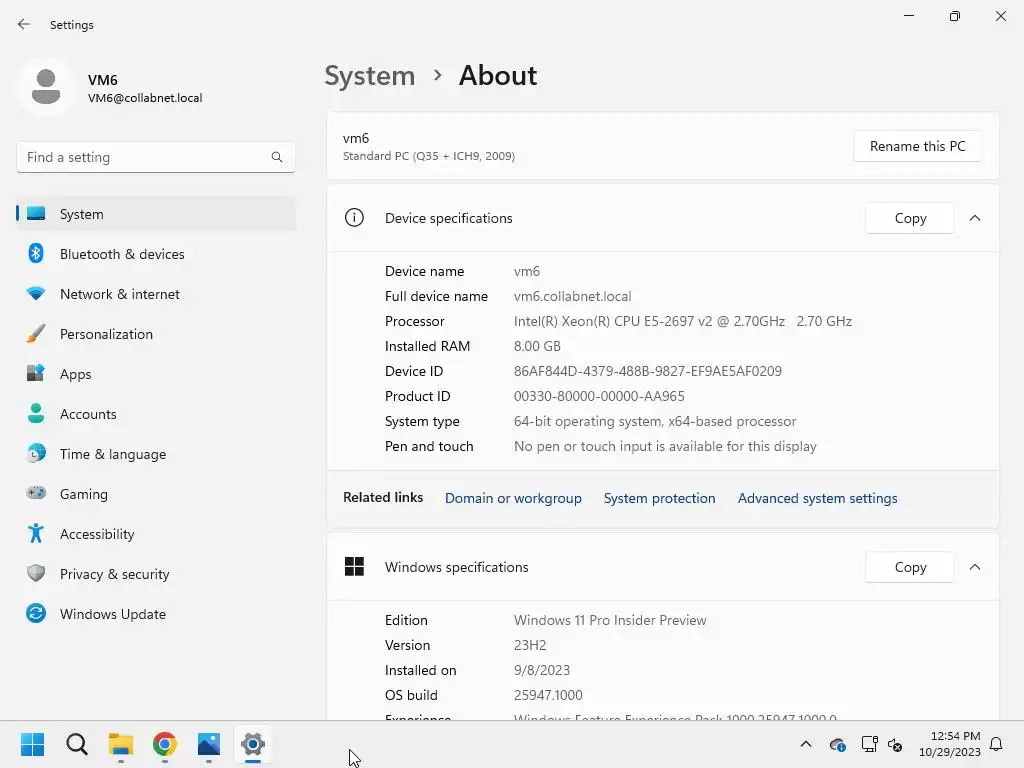Launch Google Chrome from the taskbar
Image resolution: width=1024 pixels, height=768 pixels.
click(165, 744)
